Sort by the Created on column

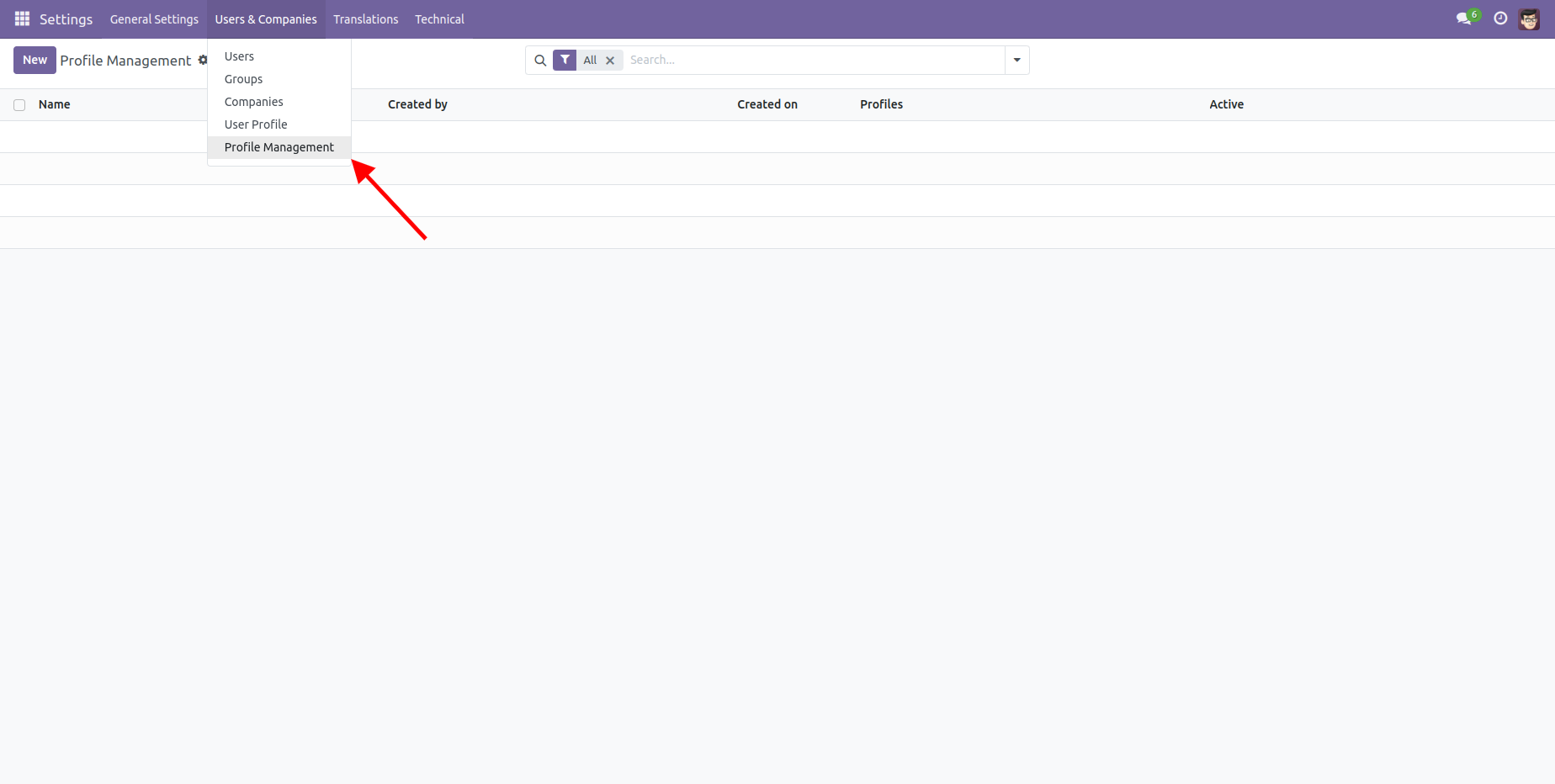(x=767, y=104)
